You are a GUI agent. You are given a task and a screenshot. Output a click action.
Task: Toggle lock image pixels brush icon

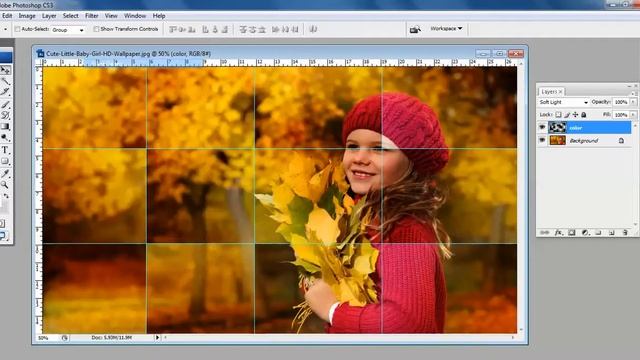tap(567, 115)
